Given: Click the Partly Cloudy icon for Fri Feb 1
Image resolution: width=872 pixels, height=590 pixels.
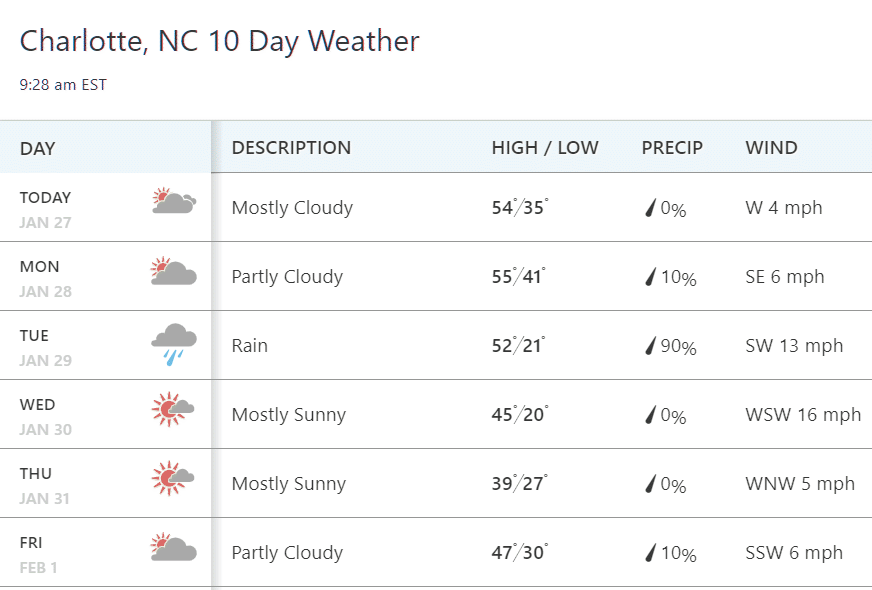Looking at the screenshot, I should point(174,547).
